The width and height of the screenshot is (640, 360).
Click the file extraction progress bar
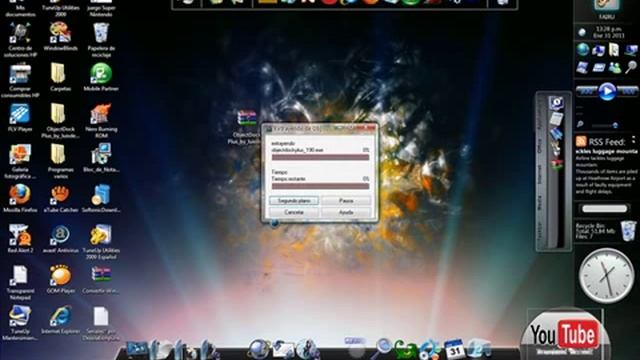(x=320, y=157)
